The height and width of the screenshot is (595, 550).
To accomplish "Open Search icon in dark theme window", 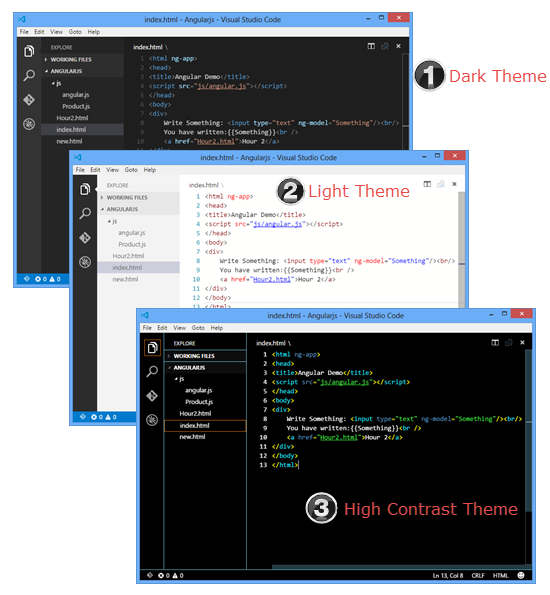I will (29, 75).
